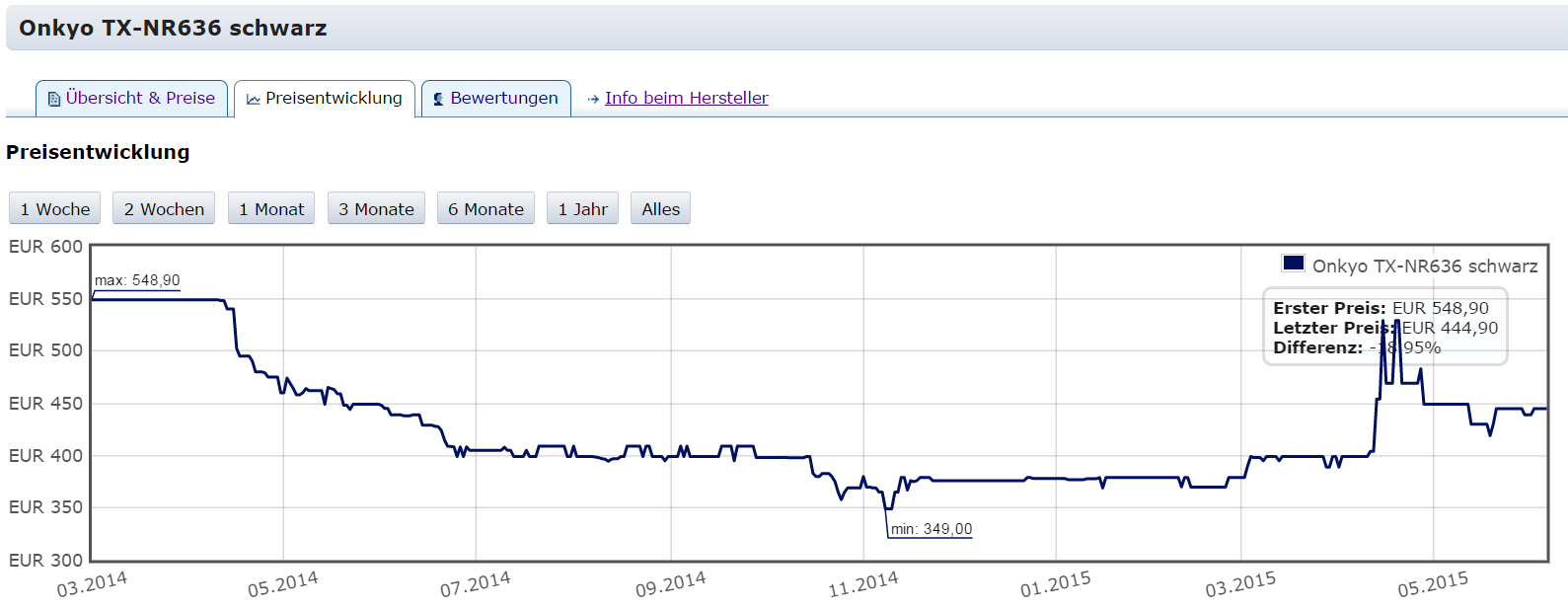Click the min: 349,00 chart label
This screenshot has width=1568, height=611.
coord(932,529)
